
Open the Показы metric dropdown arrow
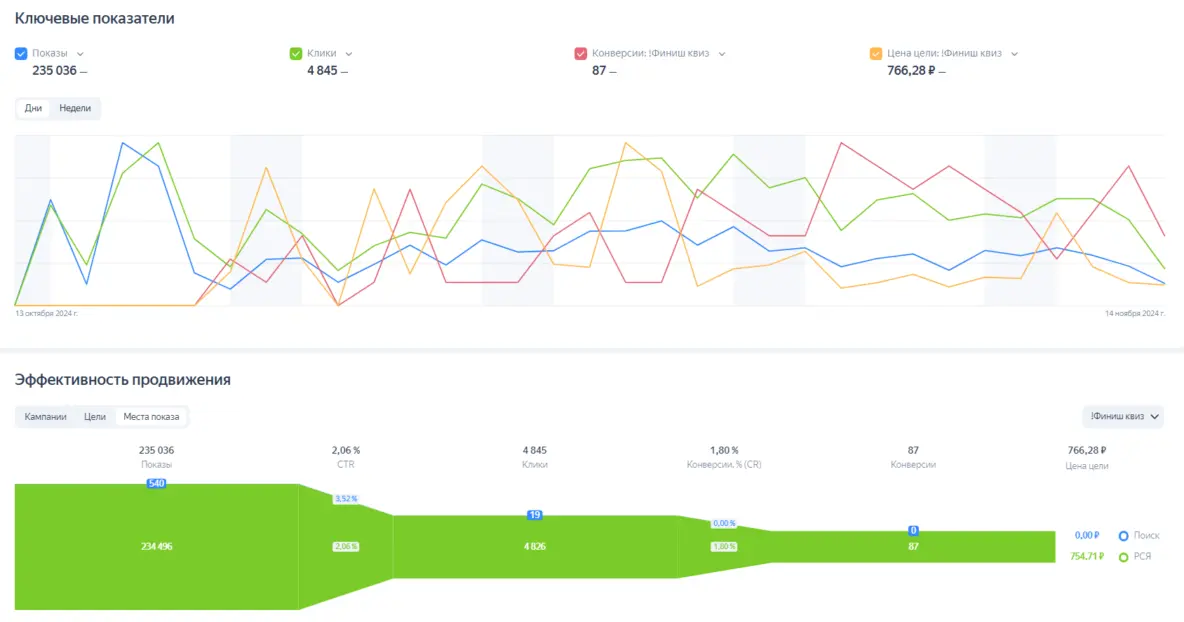(x=80, y=54)
